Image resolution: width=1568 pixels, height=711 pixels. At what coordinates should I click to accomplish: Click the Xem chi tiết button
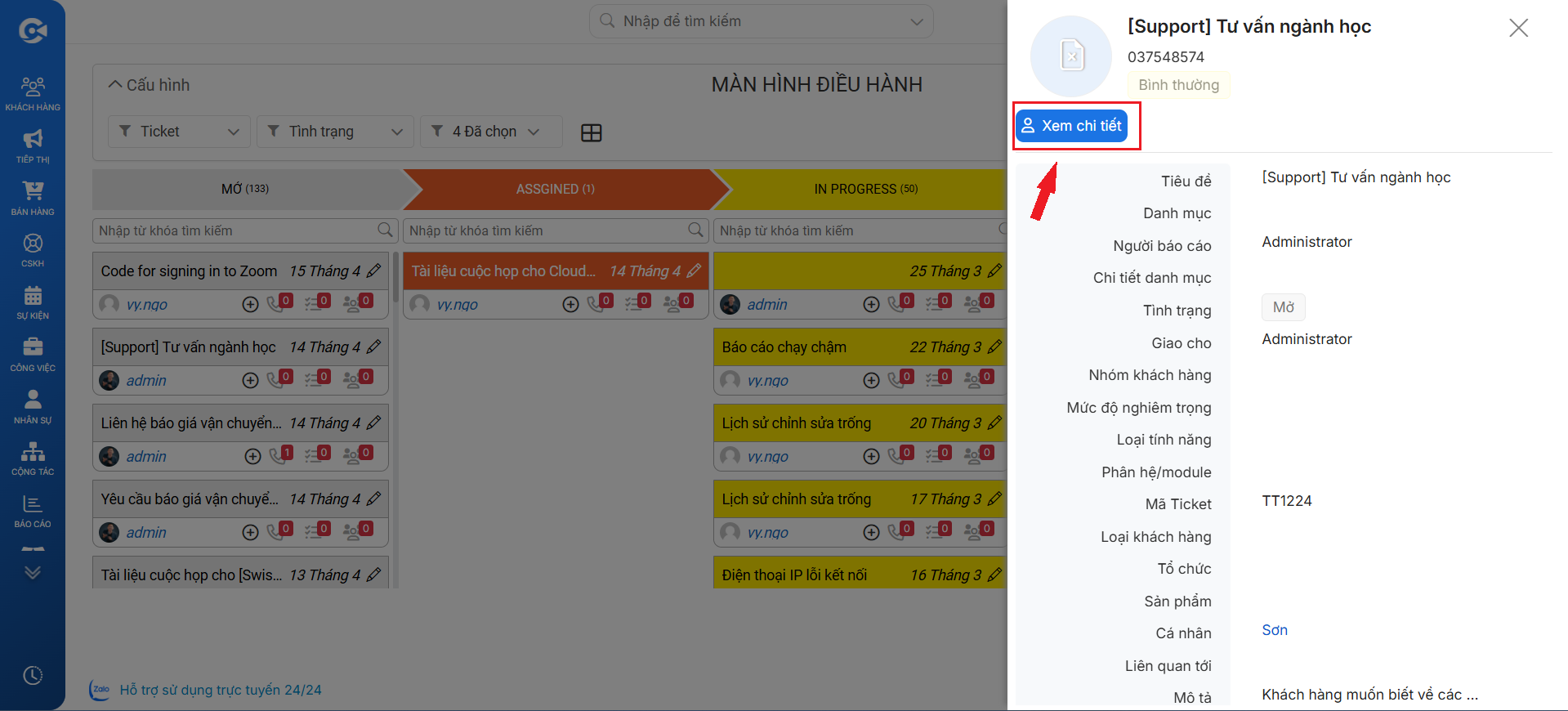(1072, 126)
